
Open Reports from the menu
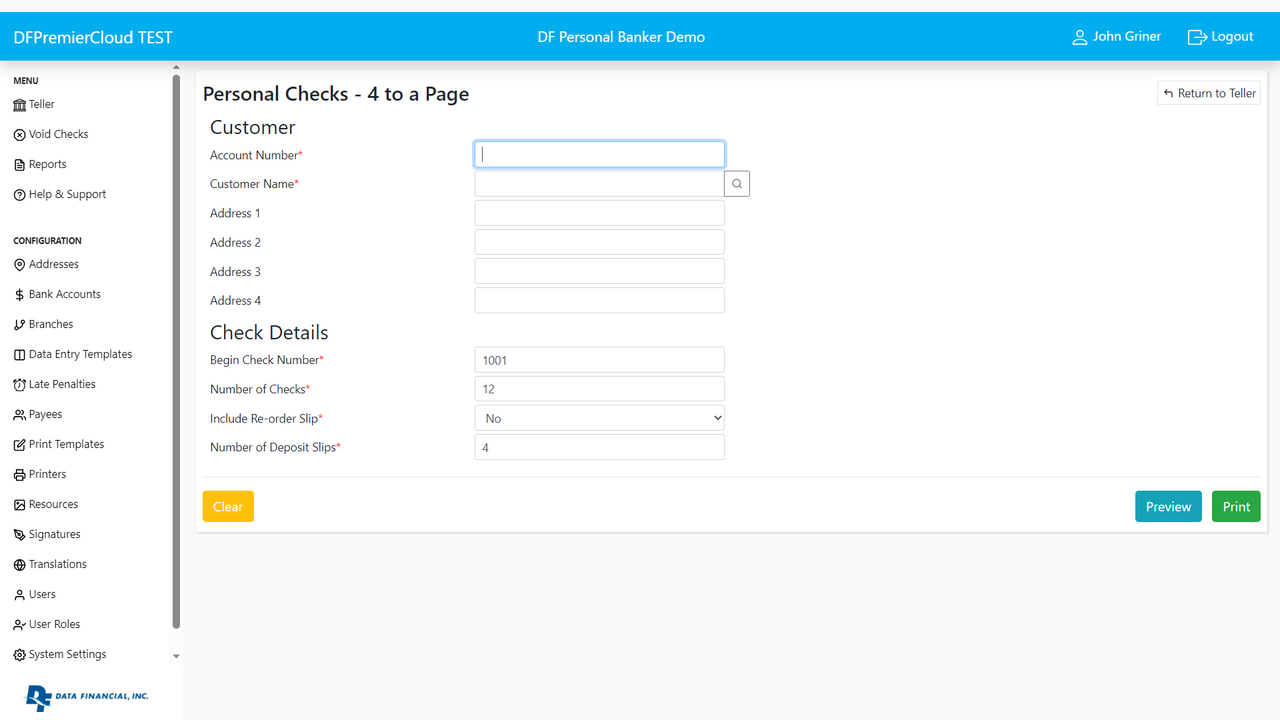click(x=47, y=164)
